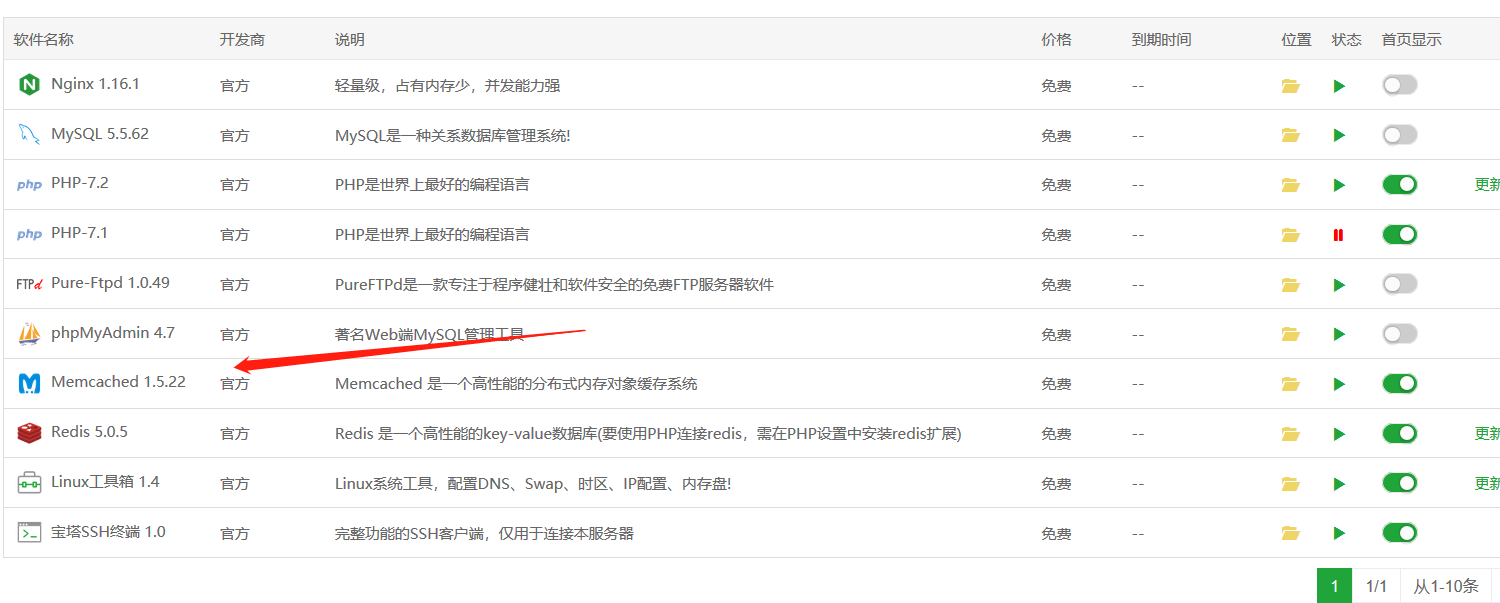The image size is (1500, 603).
Task: Click the phpMyAdmin running status icon
Action: [x=1339, y=334]
